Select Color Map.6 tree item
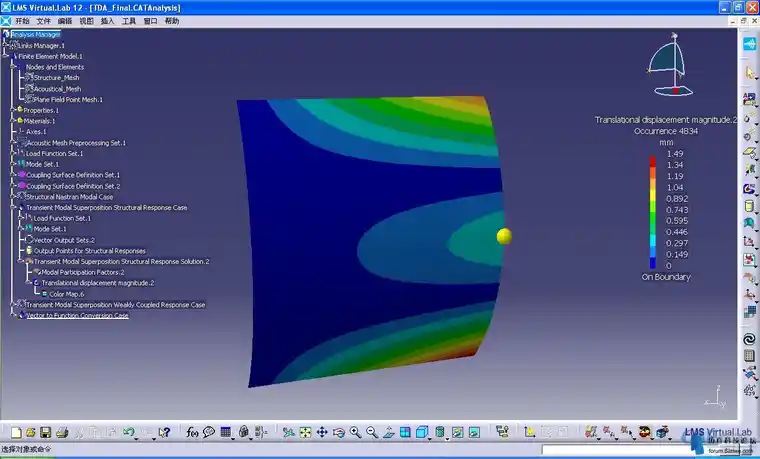The height and width of the screenshot is (459, 760). tap(66, 294)
